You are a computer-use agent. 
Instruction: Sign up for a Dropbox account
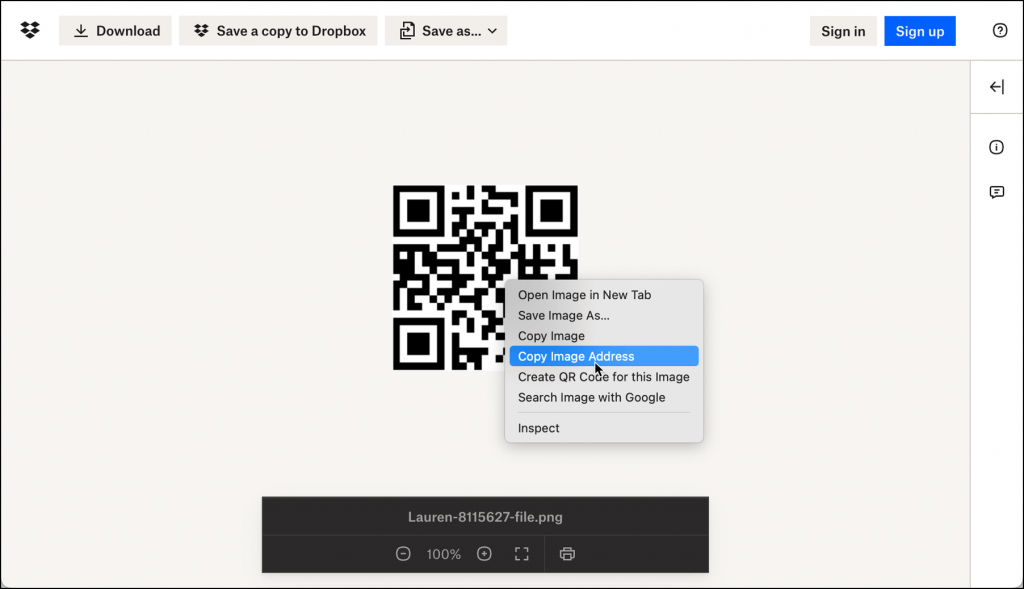(919, 30)
